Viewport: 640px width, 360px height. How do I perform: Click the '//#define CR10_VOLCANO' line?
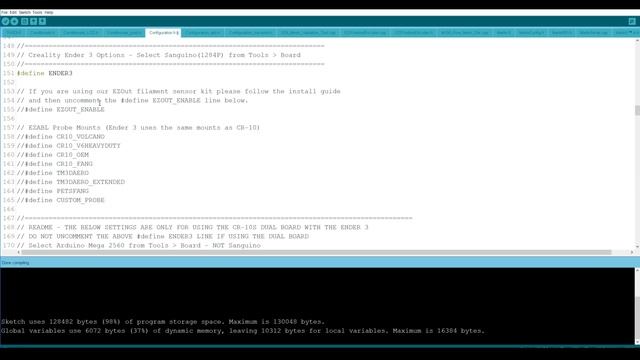pos(60,136)
